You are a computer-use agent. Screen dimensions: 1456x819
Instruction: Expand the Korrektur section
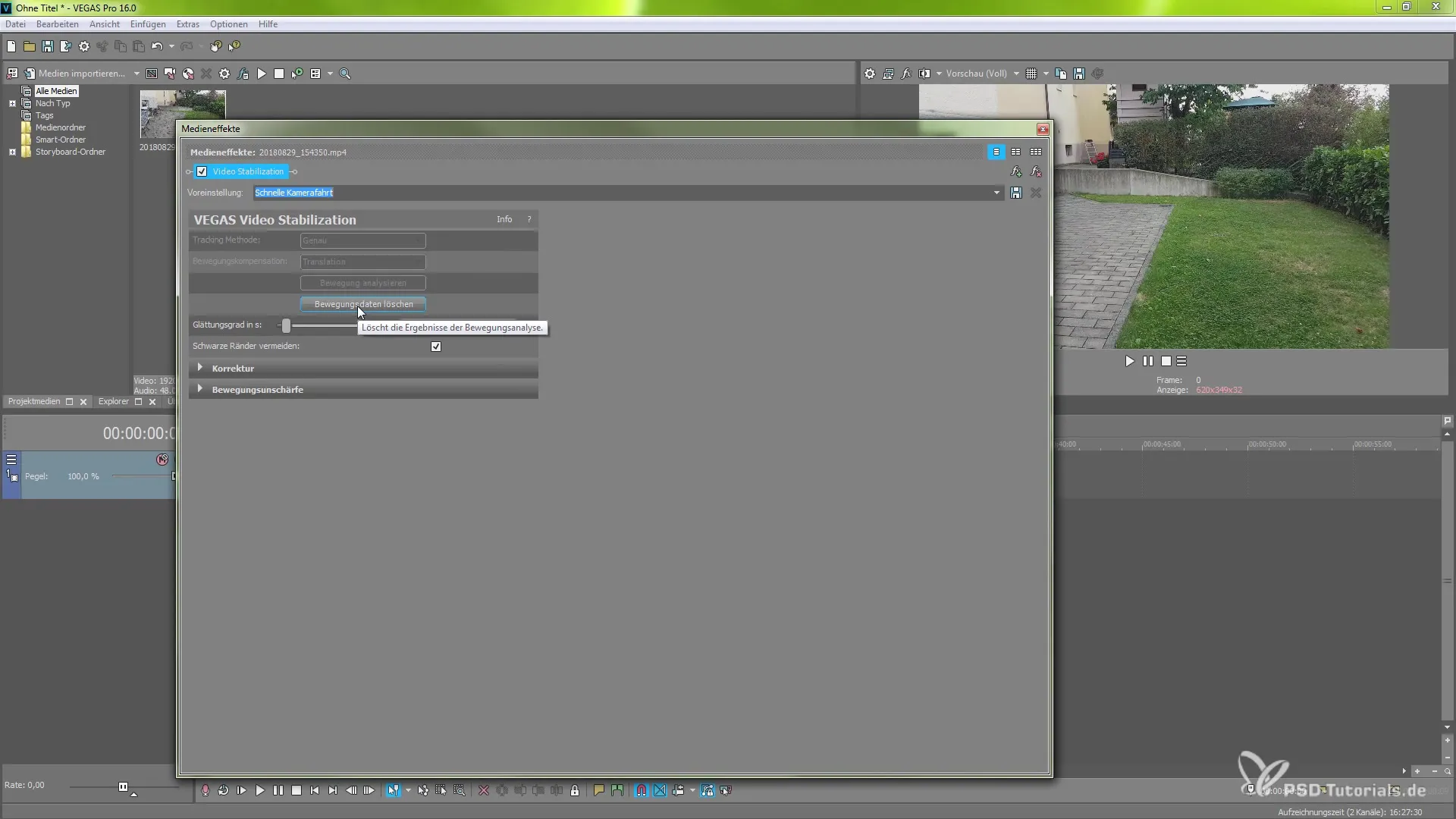point(200,368)
